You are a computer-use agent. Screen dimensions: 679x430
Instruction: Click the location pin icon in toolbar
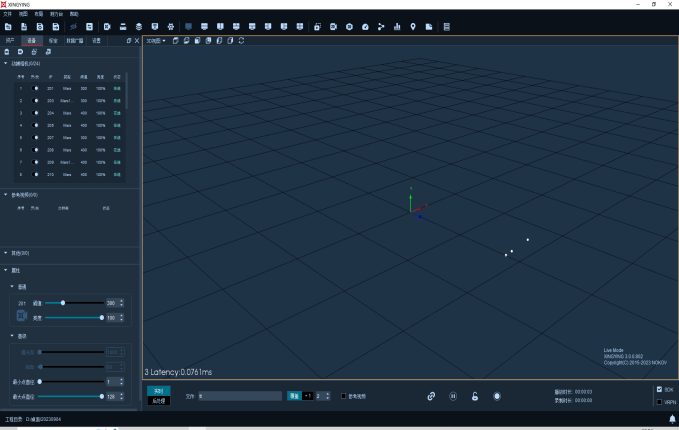(x=413, y=27)
